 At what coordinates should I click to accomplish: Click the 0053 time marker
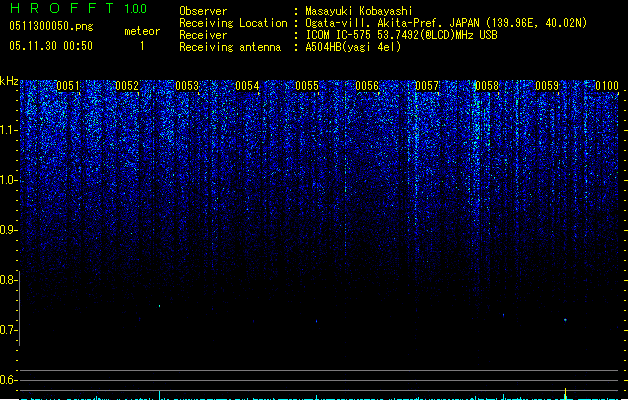[x=187, y=86]
